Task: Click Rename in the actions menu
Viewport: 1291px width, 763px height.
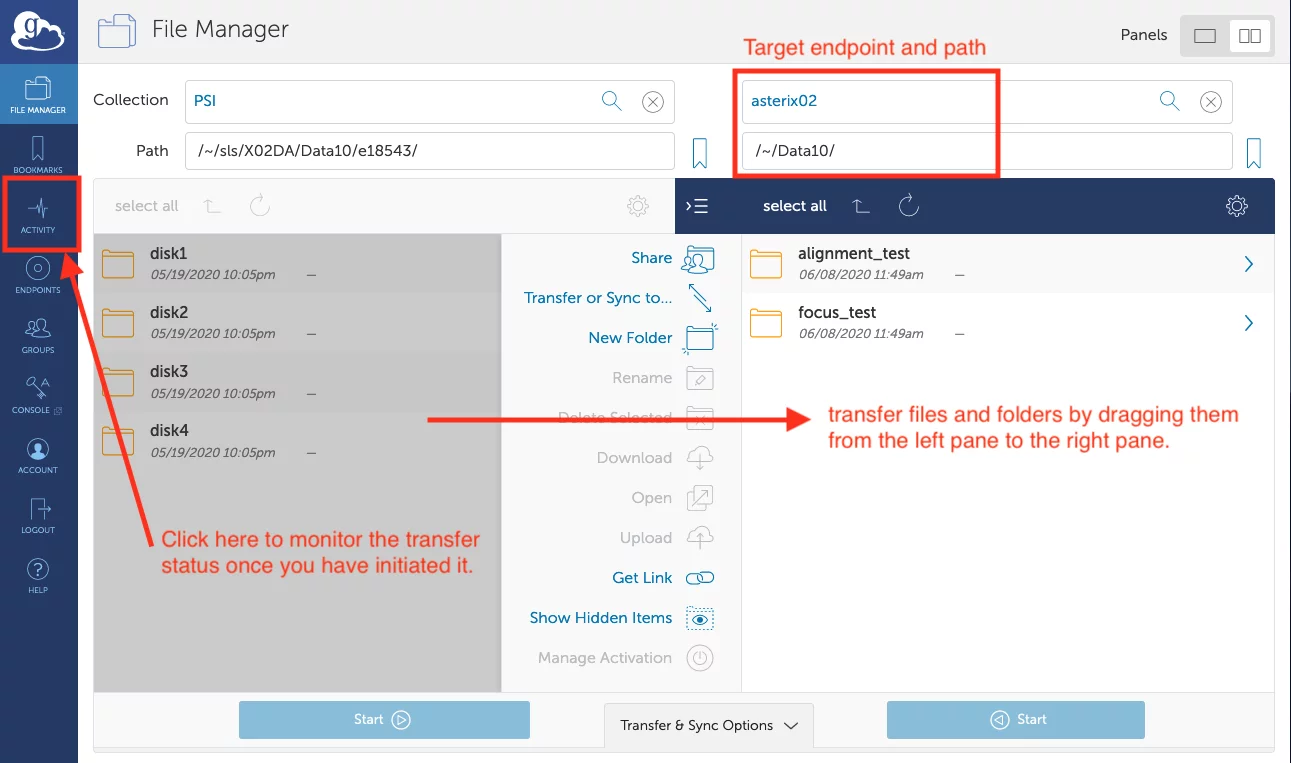Action: coord(663,378)
